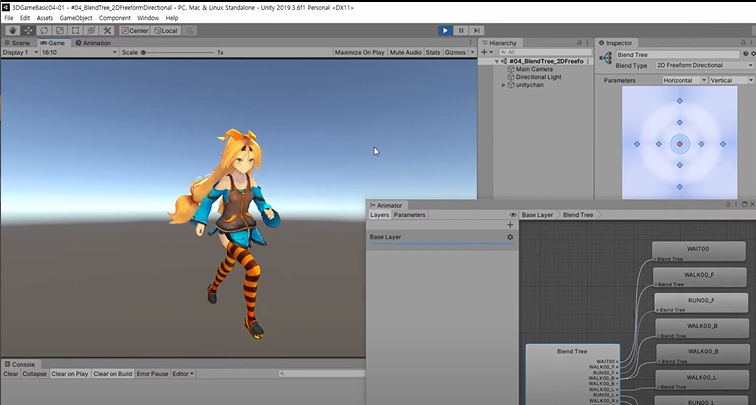Open the 16:10 aspect ratio dropdown
756x405 pixels.
(79, 52)
